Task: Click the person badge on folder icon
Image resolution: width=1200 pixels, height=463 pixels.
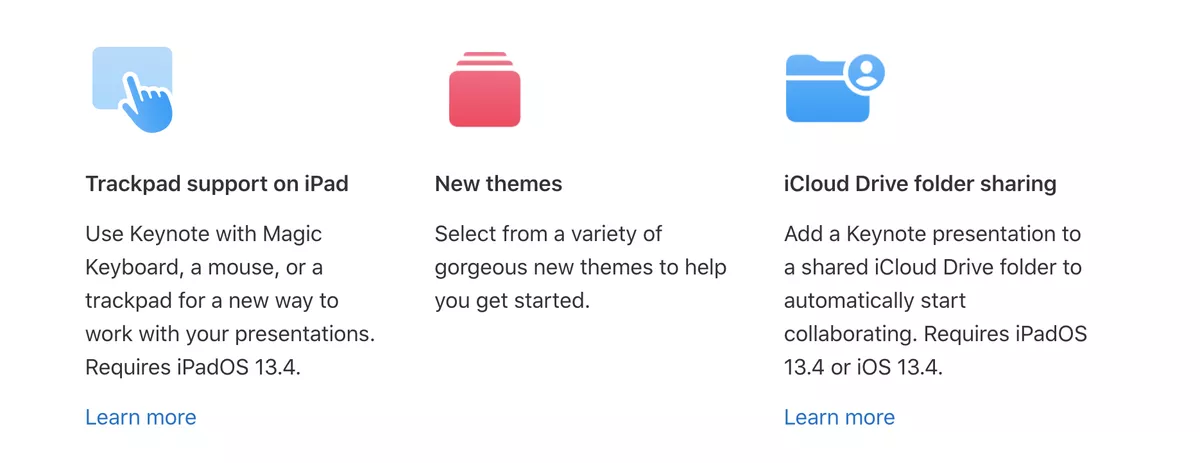Action: coord(866,71)
